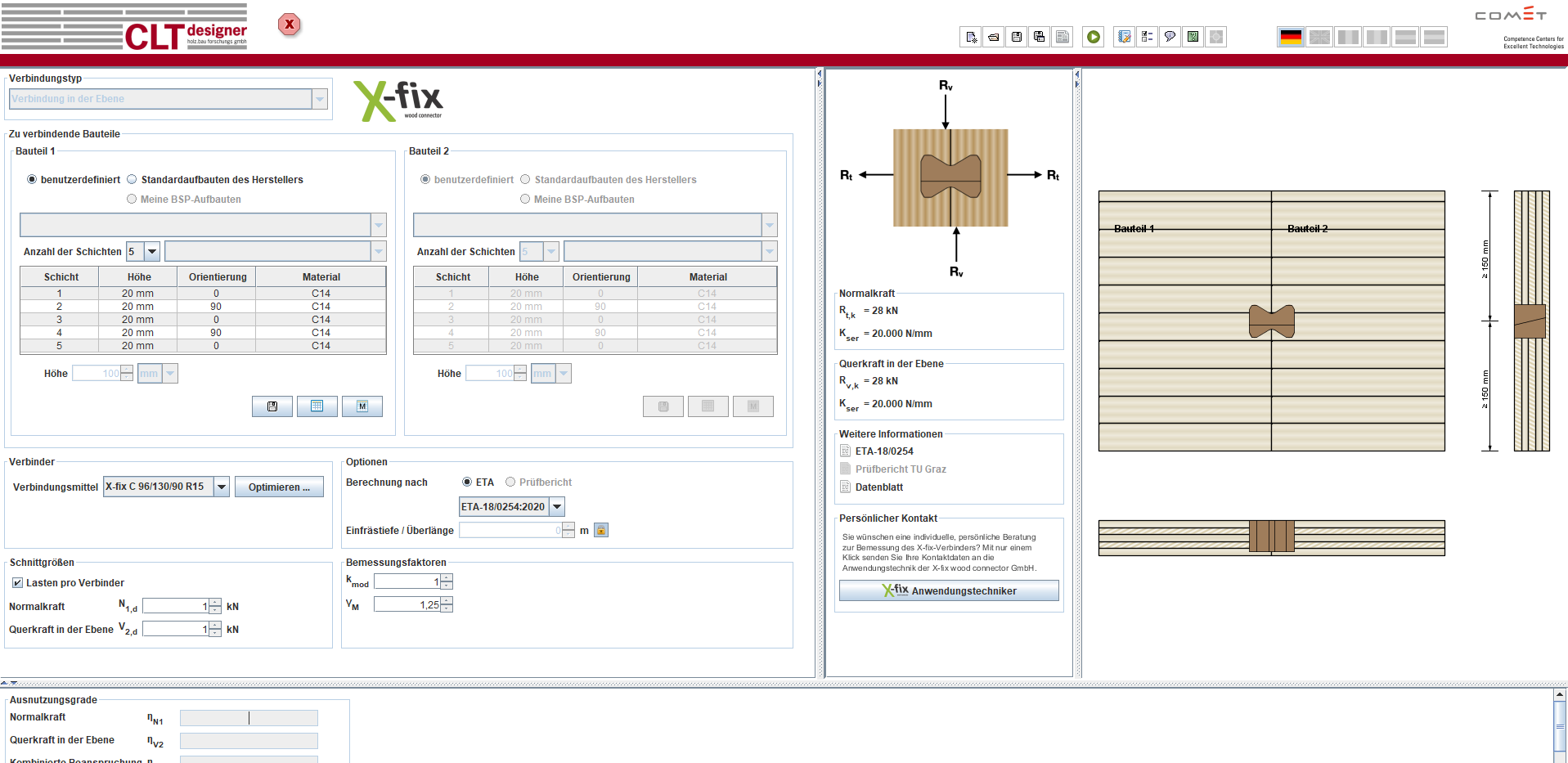Open the Verbindungsmittel X-fix dropdown
The image size is (1568, 763).
[x=222, y=487]
